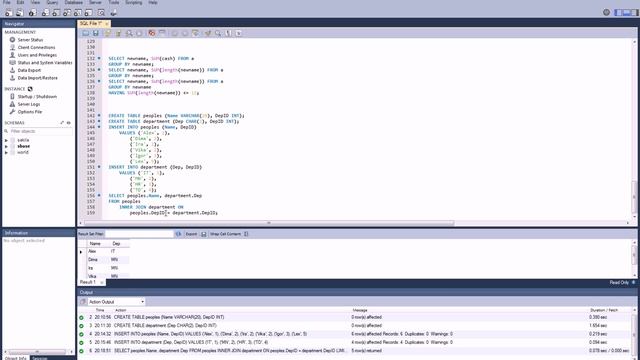Stop the running query
640x360 pixels.
(139, 33)
